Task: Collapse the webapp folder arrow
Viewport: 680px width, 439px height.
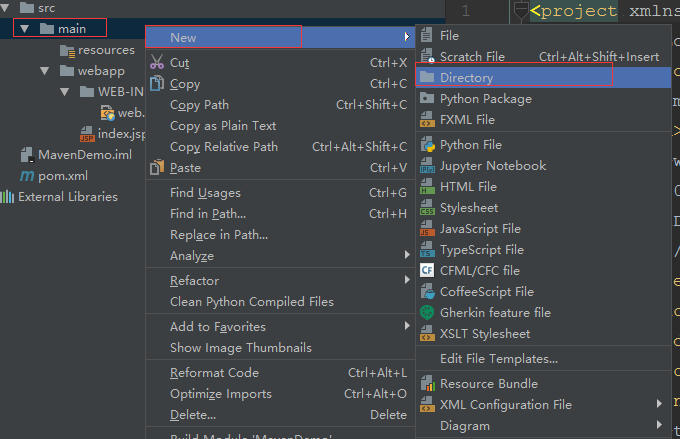Action: point(45,71)
